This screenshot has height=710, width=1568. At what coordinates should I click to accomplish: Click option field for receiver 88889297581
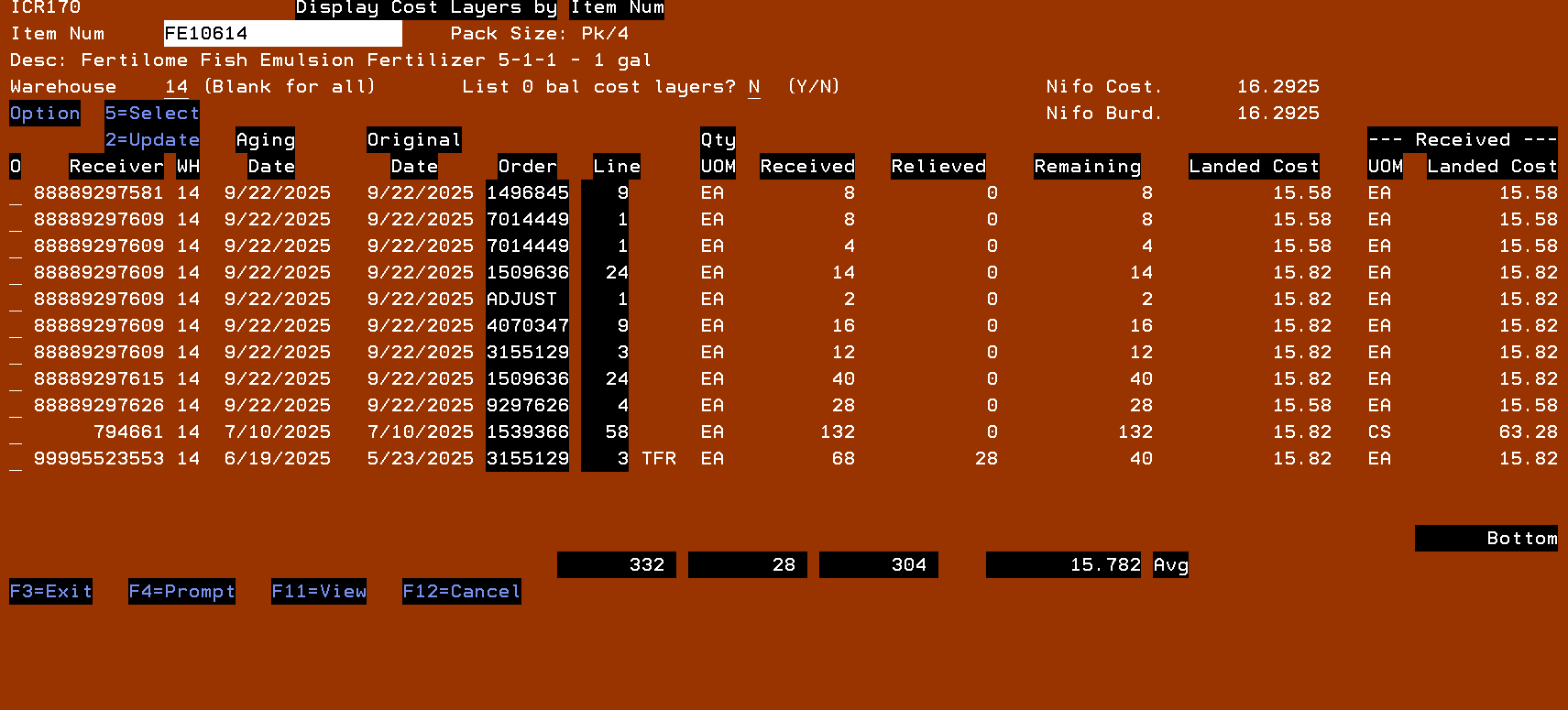16,194
